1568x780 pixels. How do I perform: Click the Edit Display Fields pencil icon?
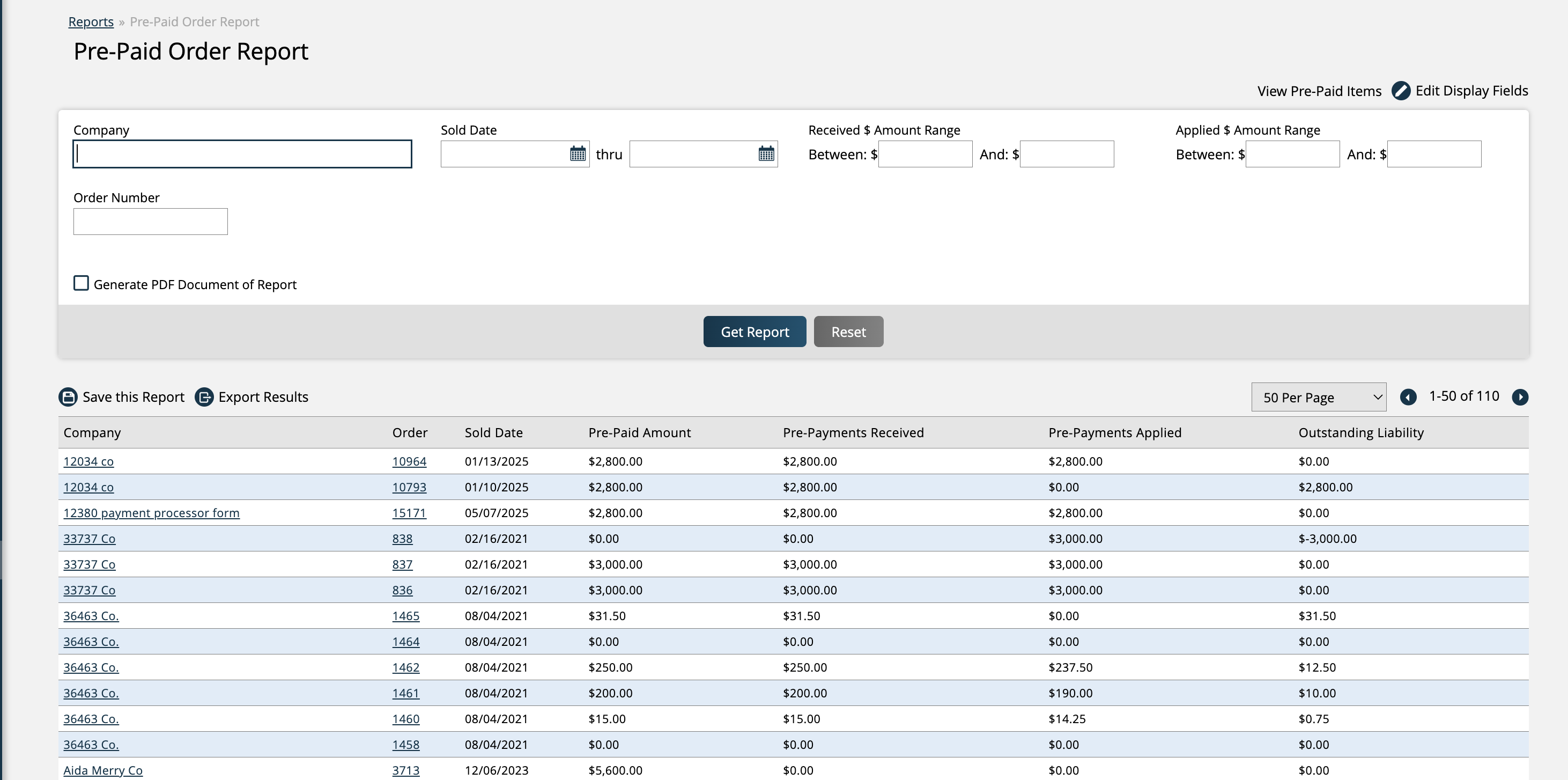coord(1400,91)
